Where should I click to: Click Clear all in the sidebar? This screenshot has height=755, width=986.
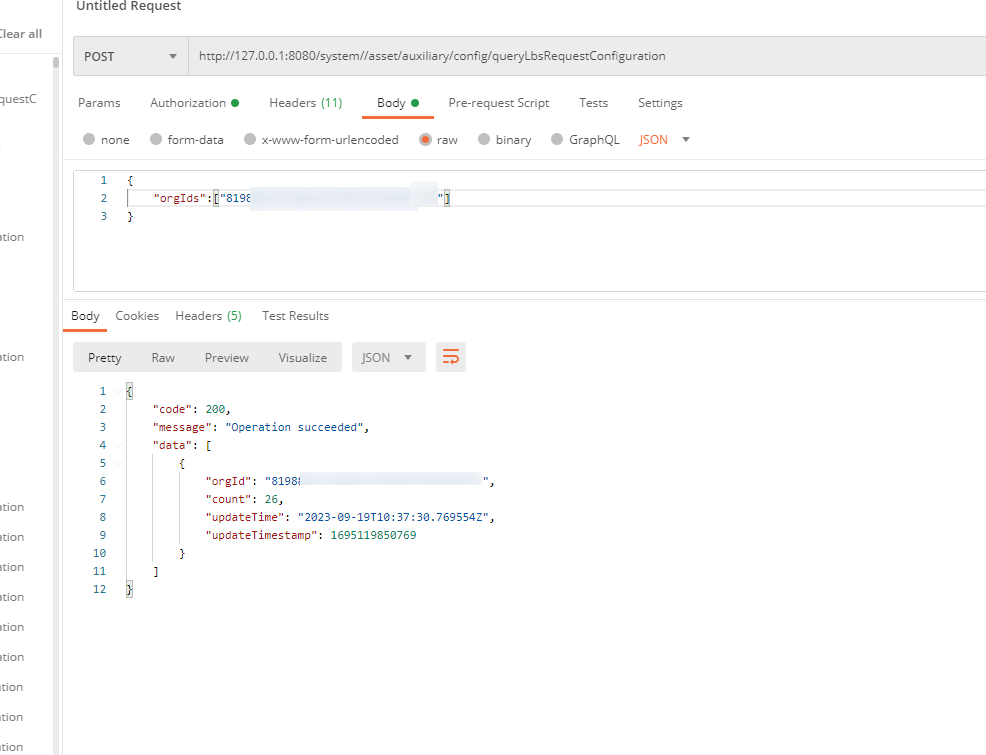point(20,34)
